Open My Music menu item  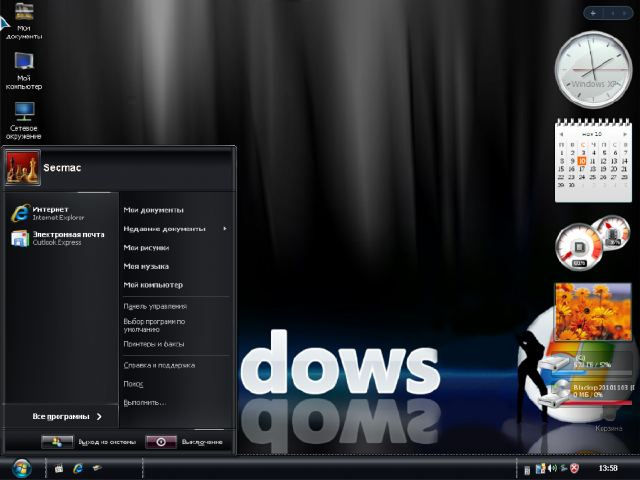click(146, 266)
